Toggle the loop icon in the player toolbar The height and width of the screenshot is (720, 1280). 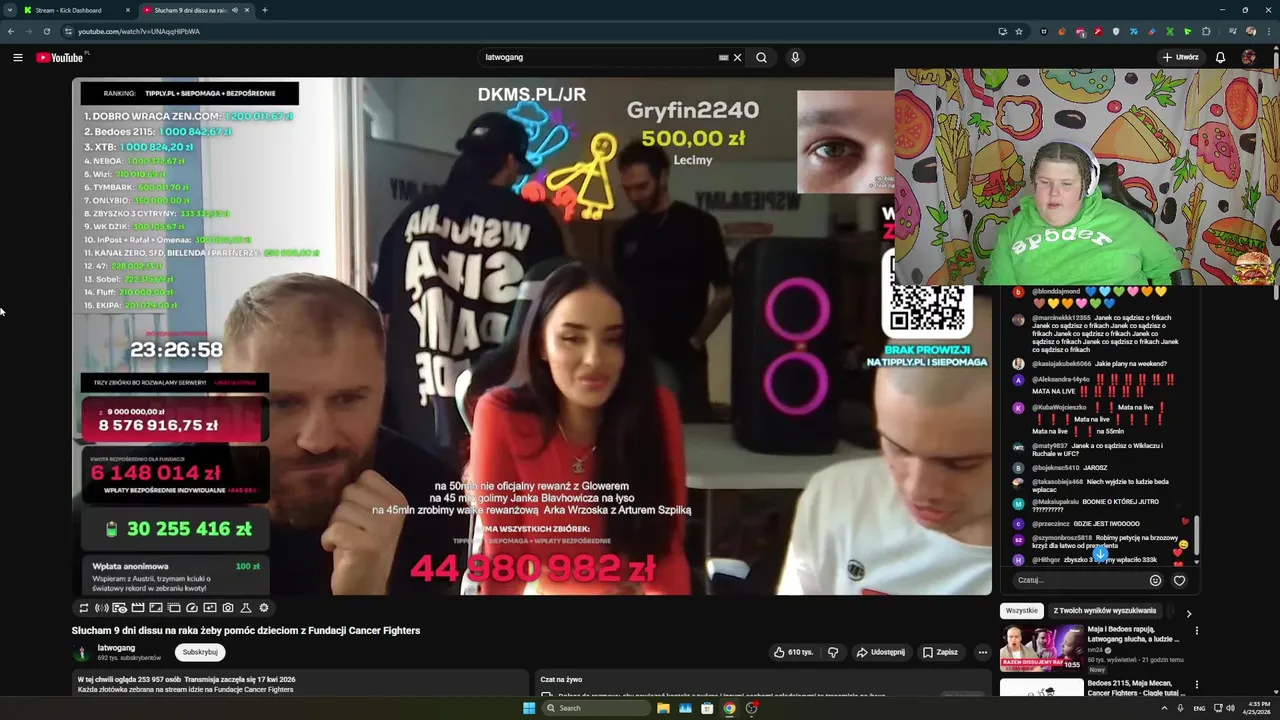[84, 608]
